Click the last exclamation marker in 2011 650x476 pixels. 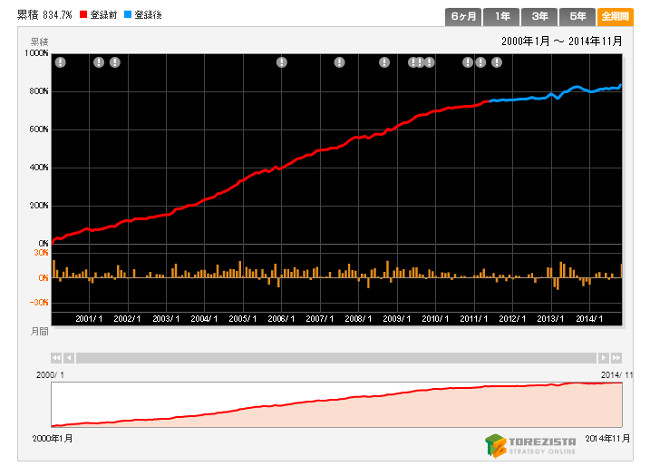(497, 63)
